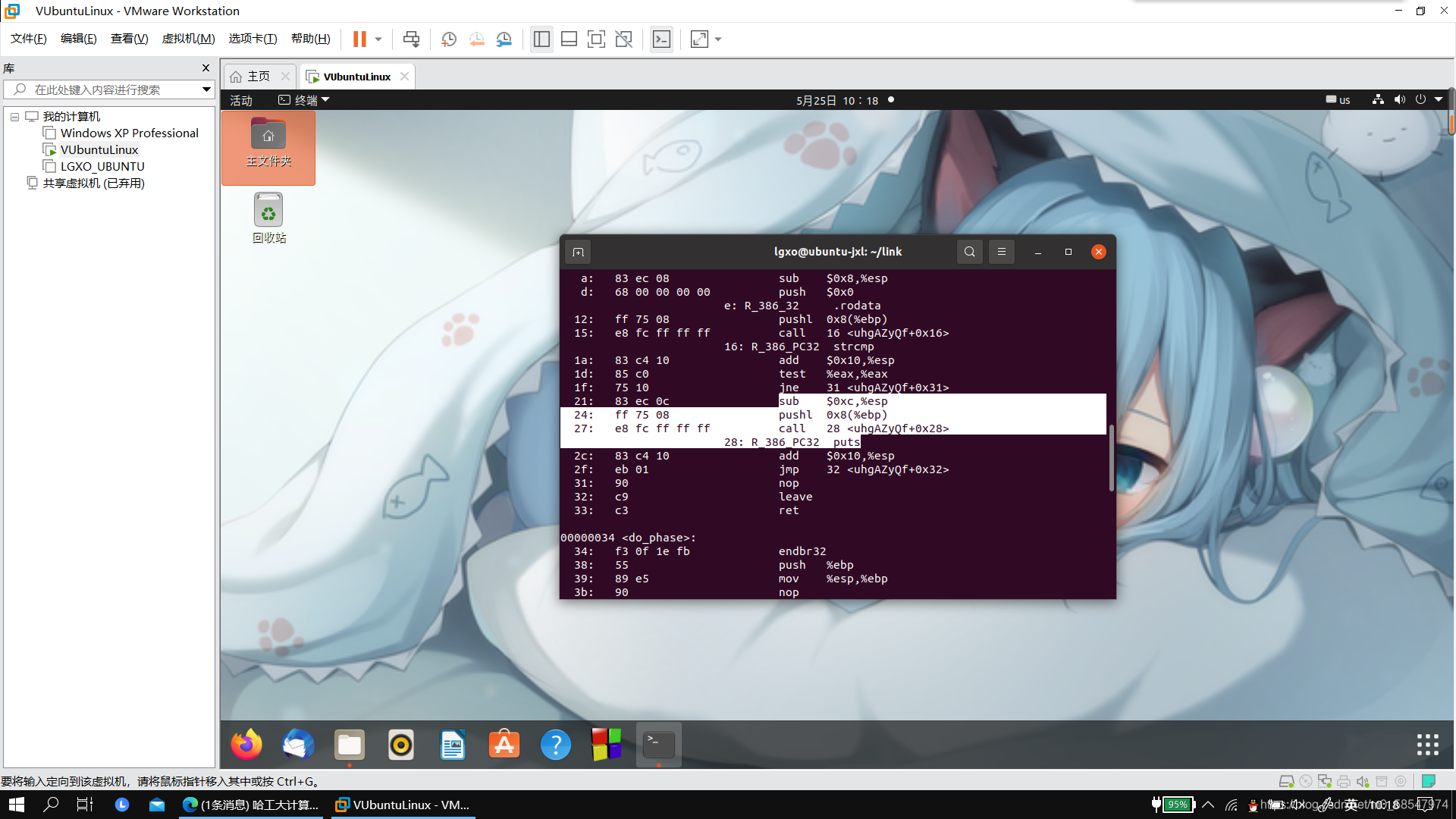Open new tab in the terminal window
This screenshot has width=1456, height=819.
click(x=578, y=252)
